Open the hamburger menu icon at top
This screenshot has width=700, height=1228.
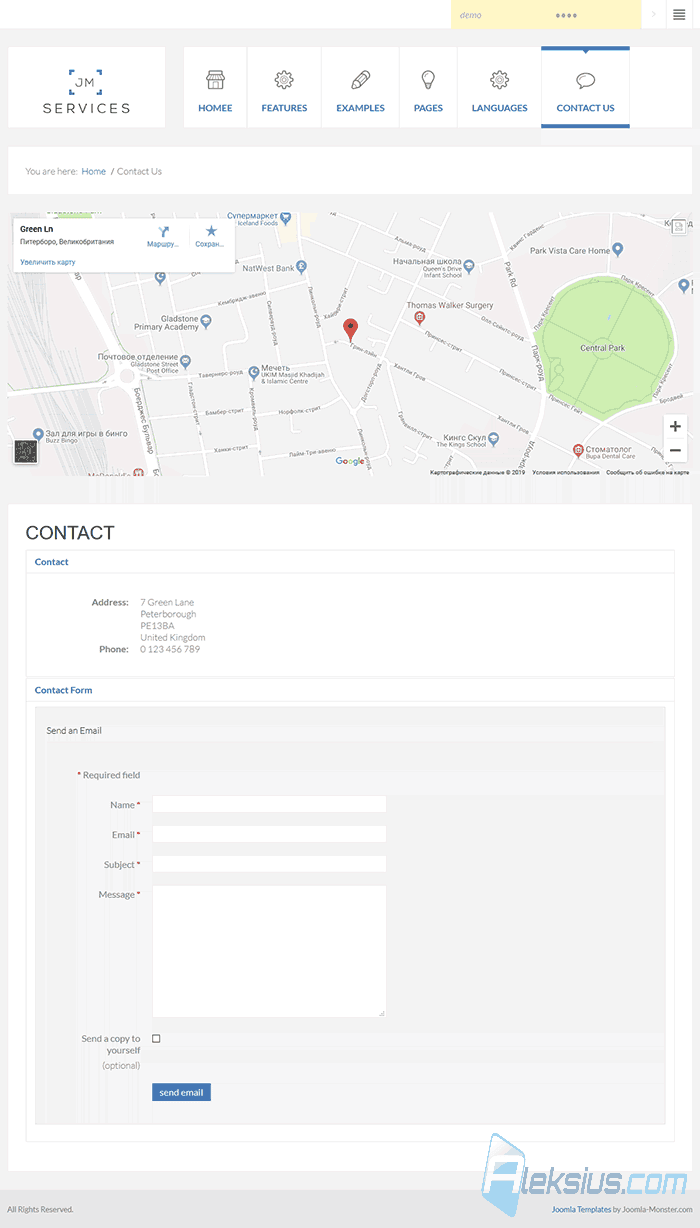coord(679,15)
